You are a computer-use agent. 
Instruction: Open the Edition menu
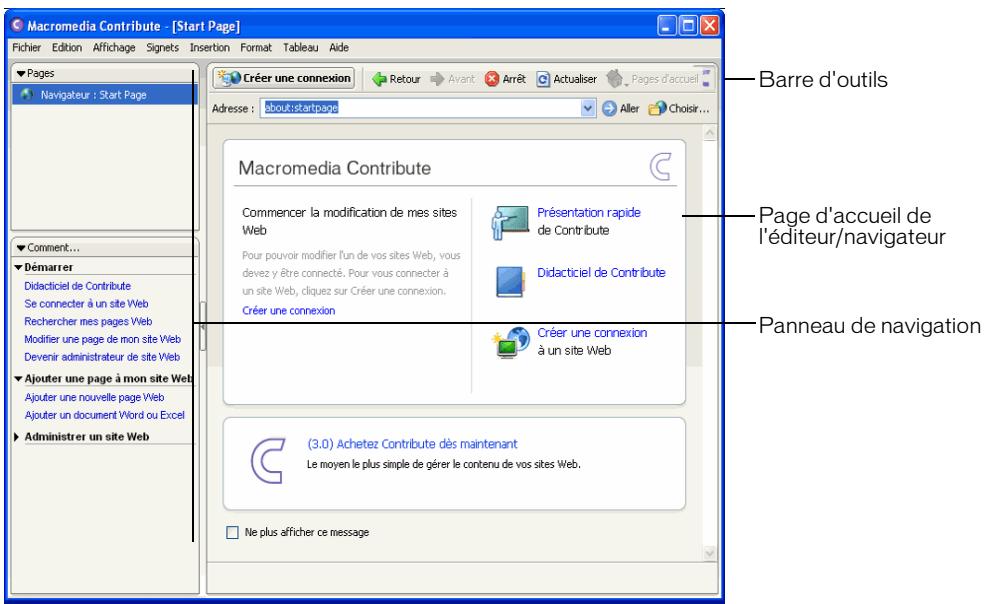point(67,48)
